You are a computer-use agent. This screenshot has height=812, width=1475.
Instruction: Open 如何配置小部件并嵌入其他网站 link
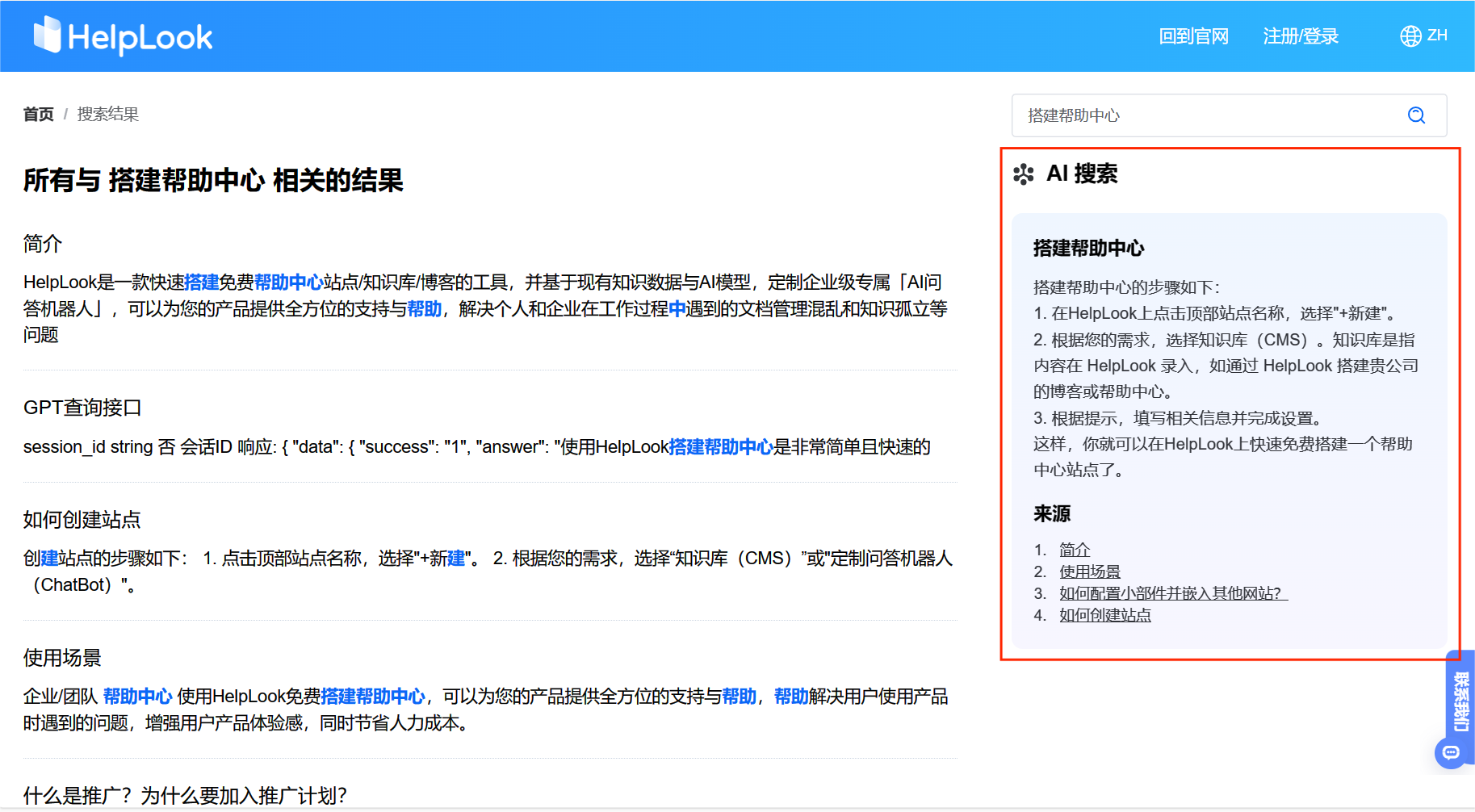1169,593
